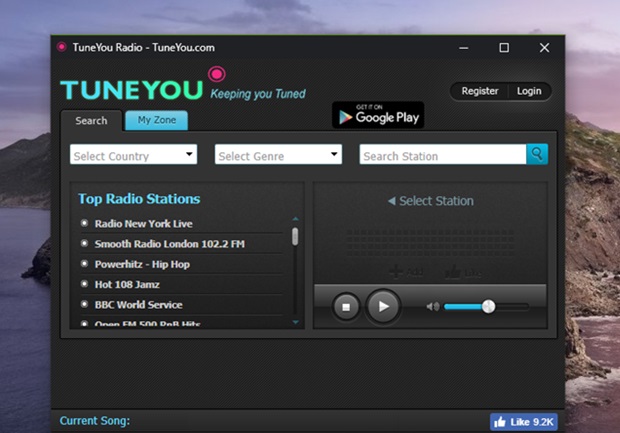Switch to the Search tab
This screenshot has width=620, height=433.
tap(91, 121)
